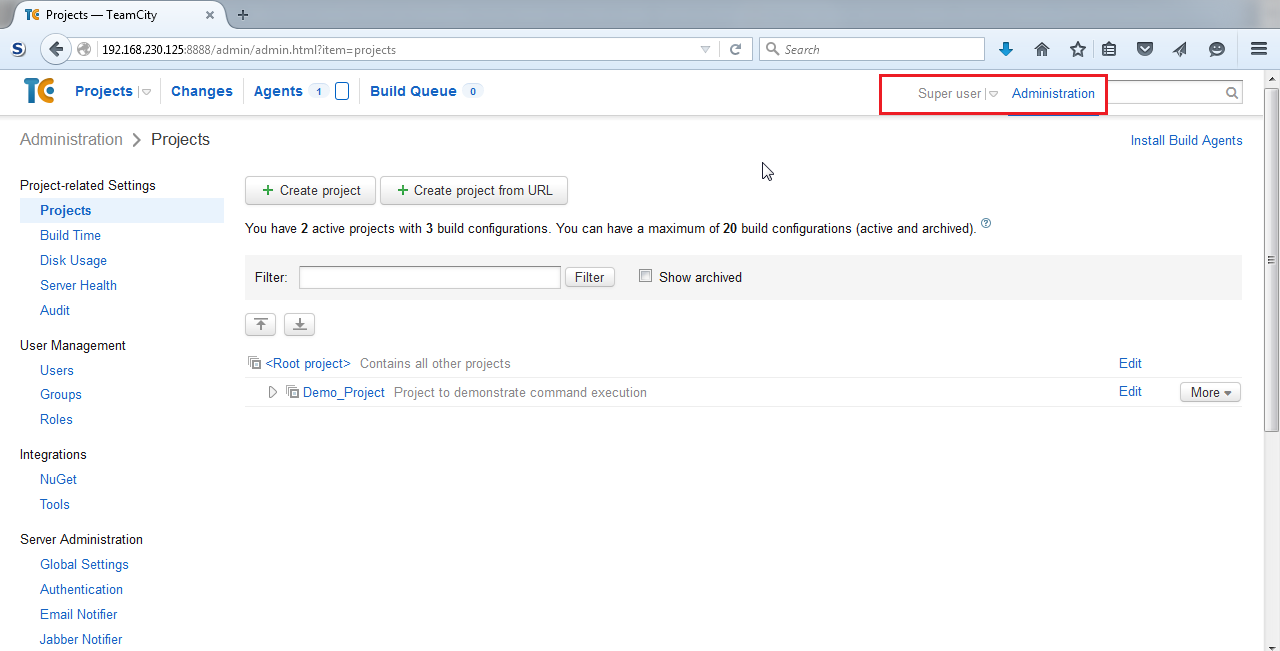Open the Administration link in header
Image resolution: width=1280 pixels, height=651 pixels.
point(1053,93)
